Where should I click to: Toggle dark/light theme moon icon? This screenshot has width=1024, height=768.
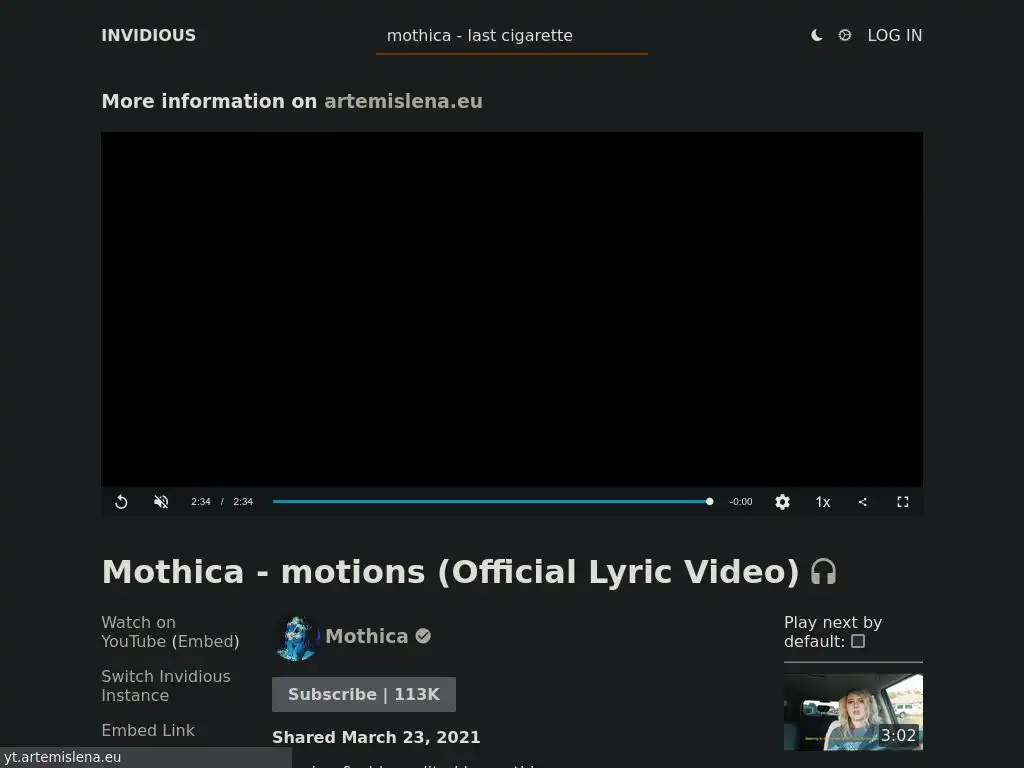816,35
